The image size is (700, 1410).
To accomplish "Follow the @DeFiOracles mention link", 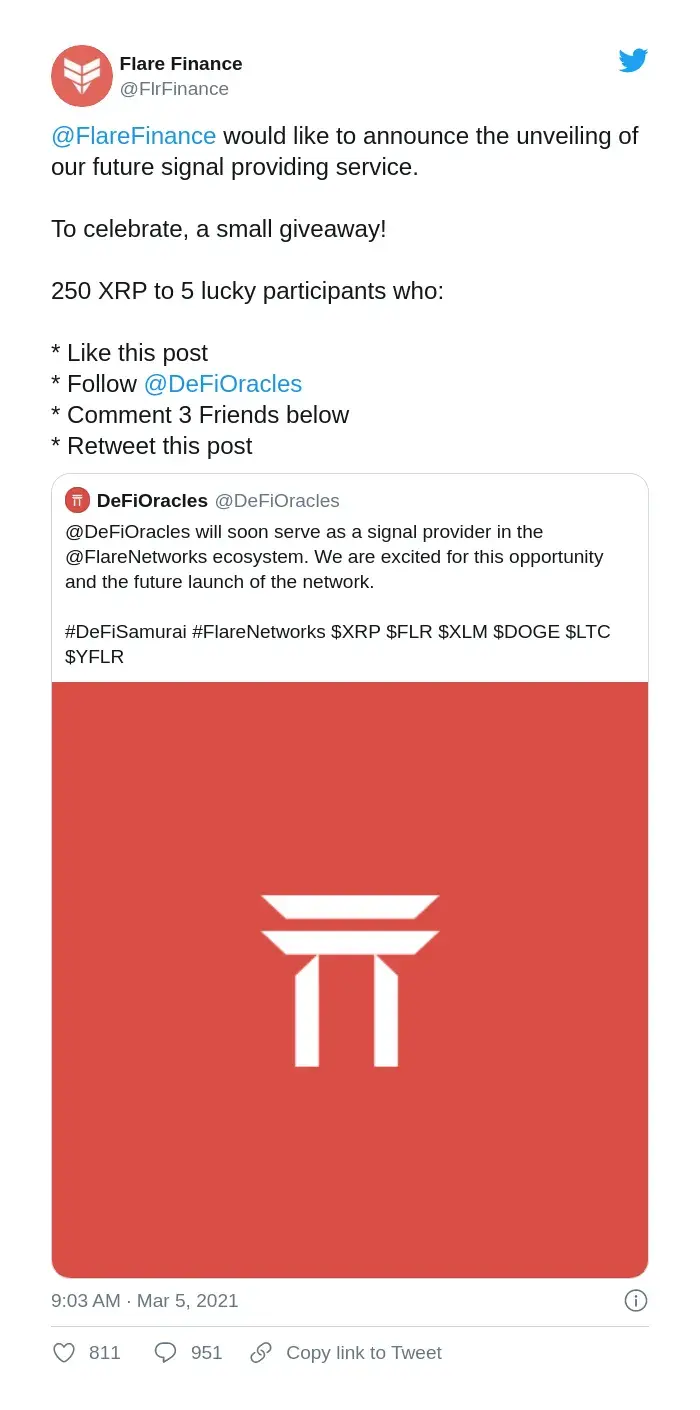I will [224, 383].
